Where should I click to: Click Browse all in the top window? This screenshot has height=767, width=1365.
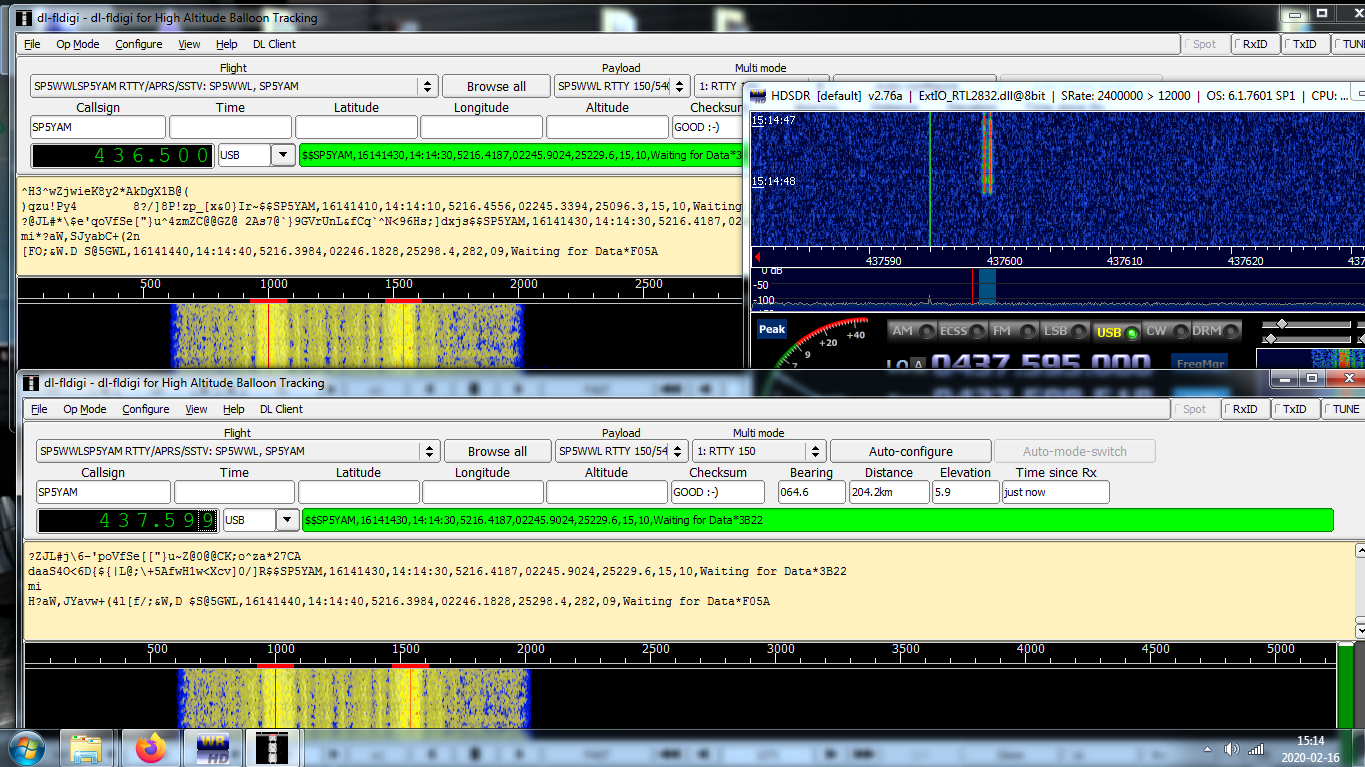[x=496, y=86]
